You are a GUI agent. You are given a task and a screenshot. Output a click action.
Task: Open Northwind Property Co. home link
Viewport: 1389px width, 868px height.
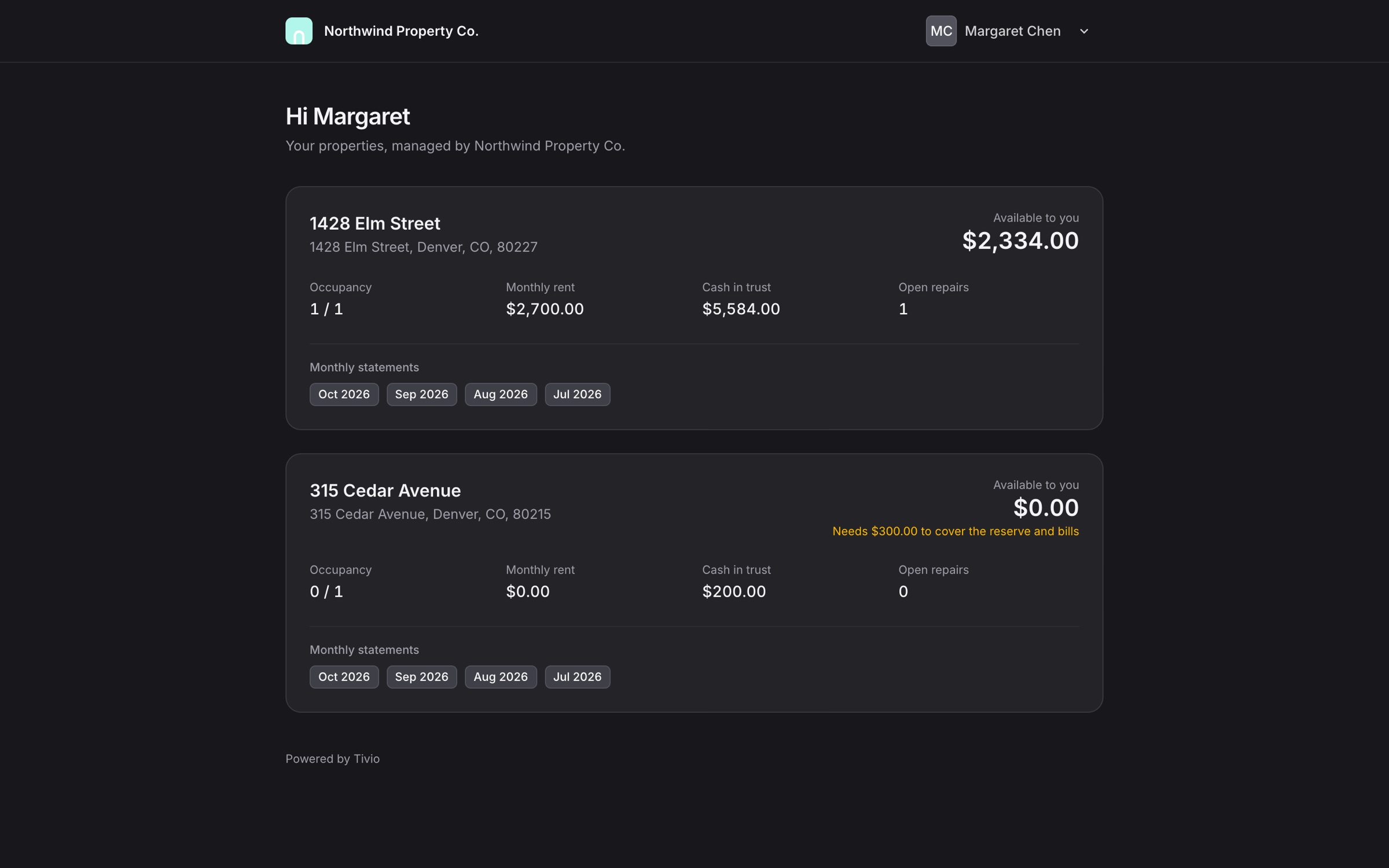coord(401,31)
